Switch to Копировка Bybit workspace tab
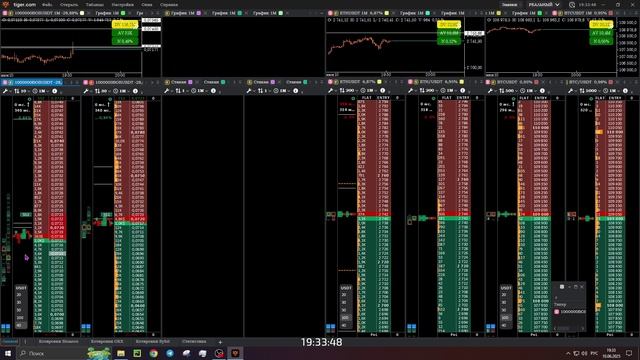This screenshot has height=360, width=640. [x=153, y=342]
